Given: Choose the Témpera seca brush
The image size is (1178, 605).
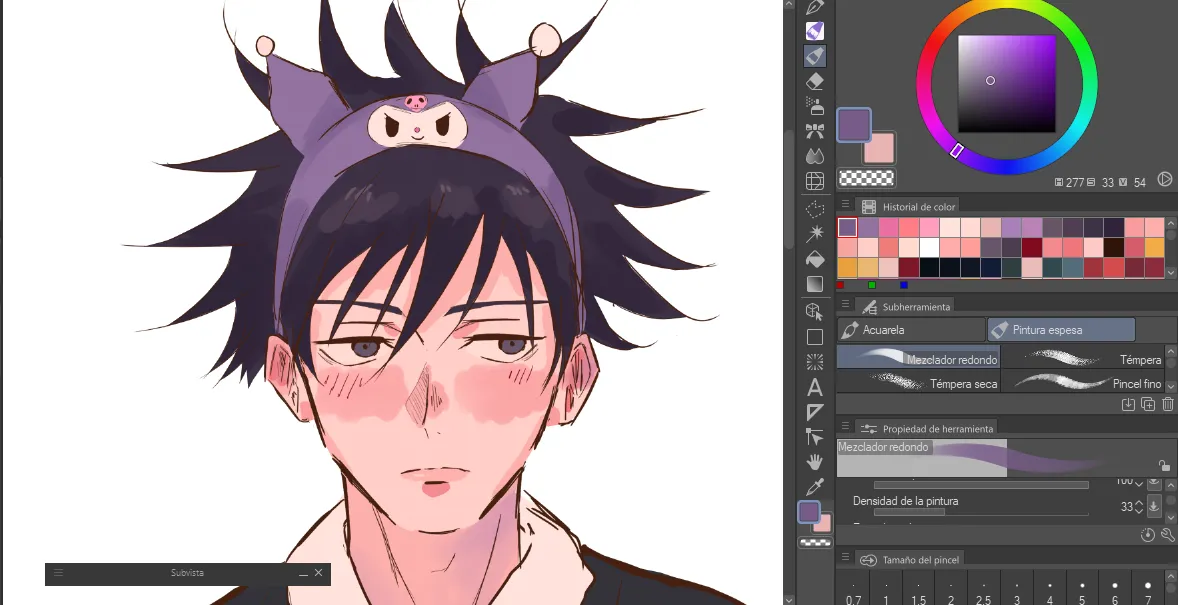Looking at the screenshot, I should (x=919, y=382).
